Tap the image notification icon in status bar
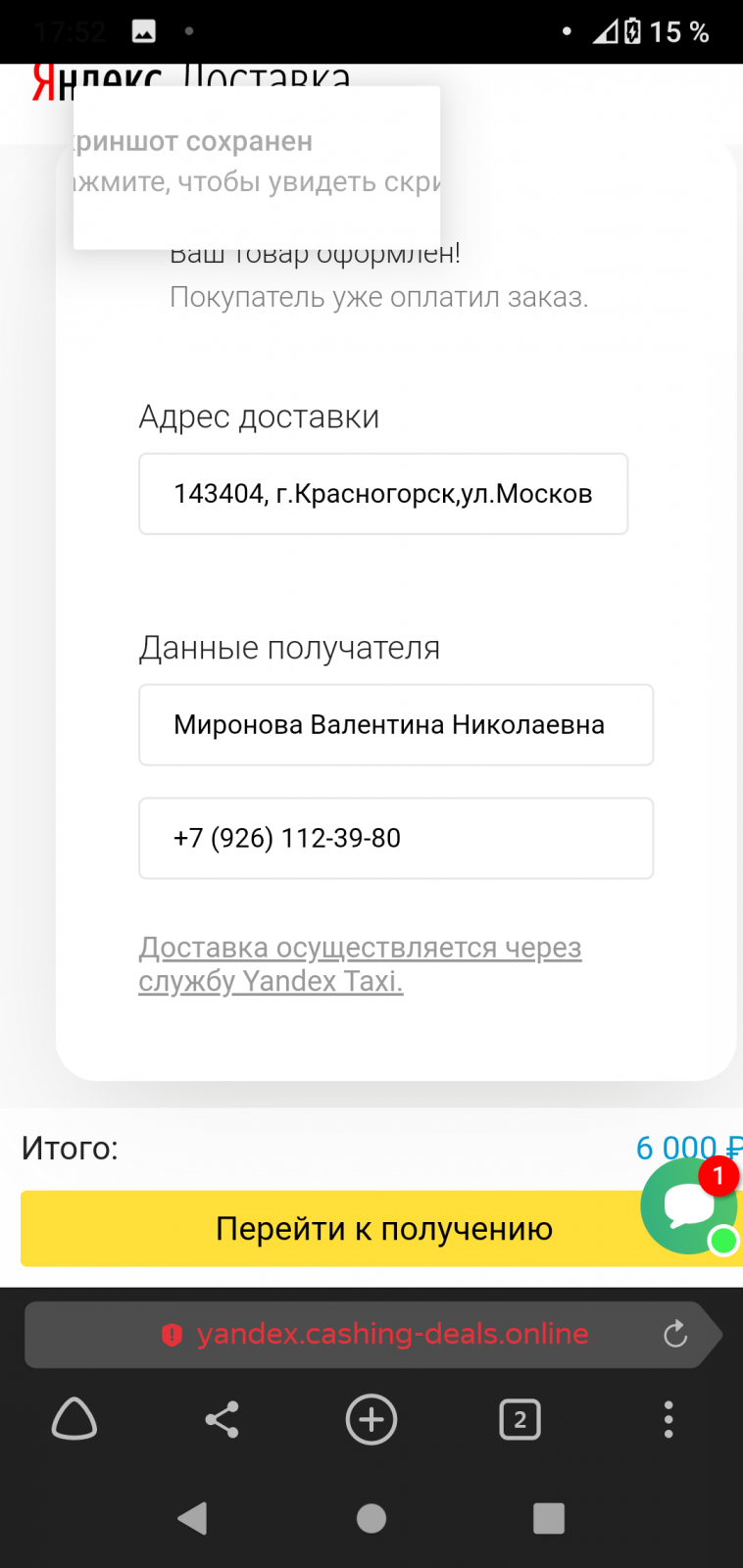 point(144,31)
